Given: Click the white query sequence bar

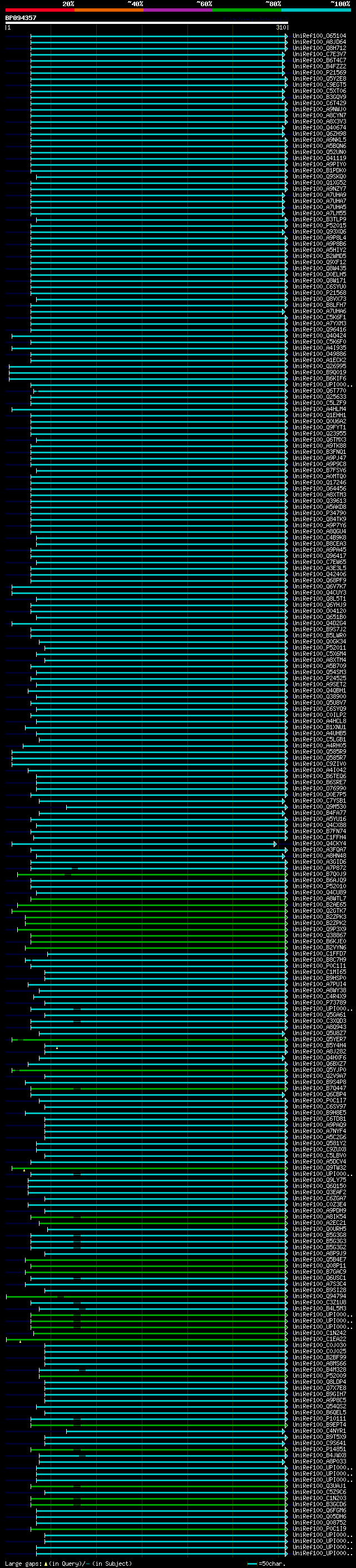Looking at the screenshot, I should 147,22.
